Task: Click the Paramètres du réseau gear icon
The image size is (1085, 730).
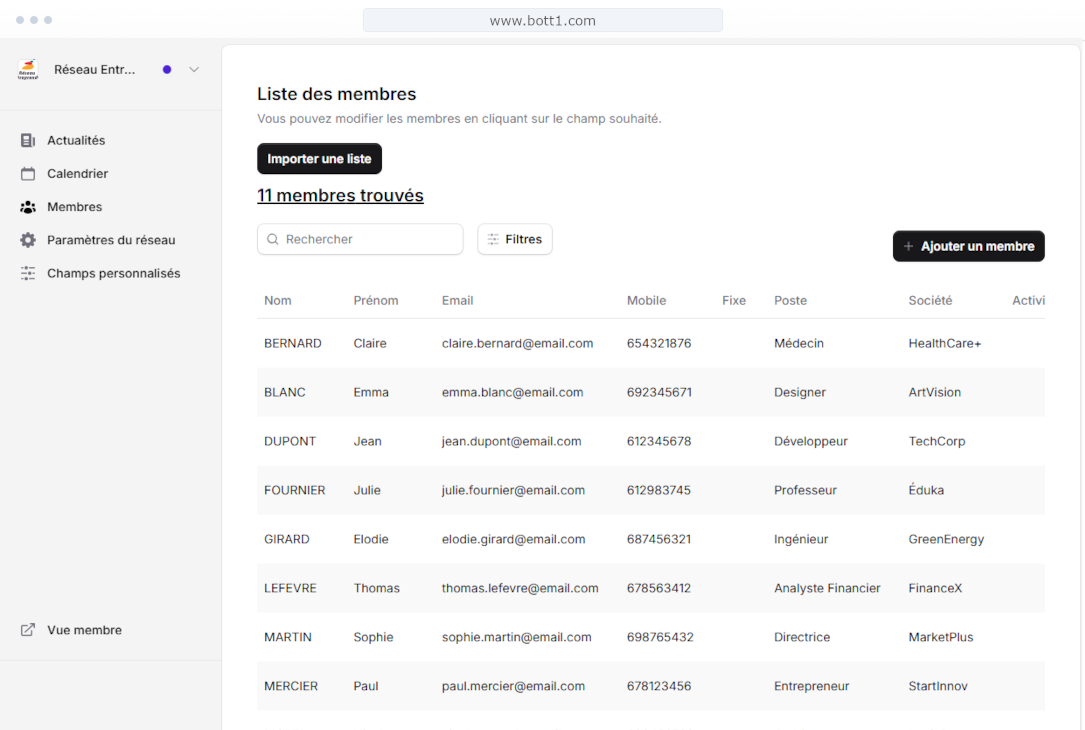Action: pyautogui.click(x=28, y=240)
